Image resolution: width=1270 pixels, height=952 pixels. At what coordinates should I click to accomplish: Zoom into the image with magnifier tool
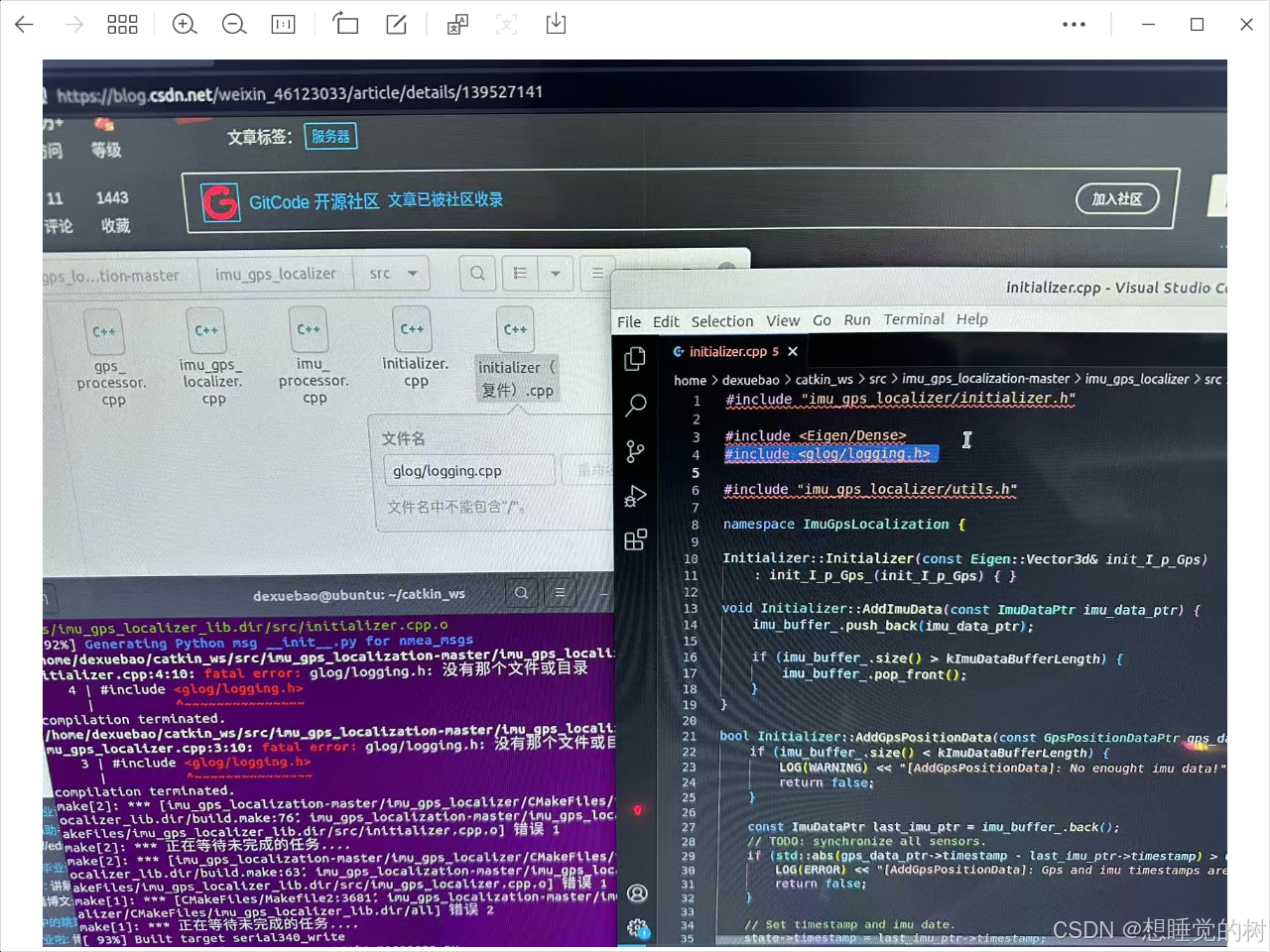coord(185,24)
